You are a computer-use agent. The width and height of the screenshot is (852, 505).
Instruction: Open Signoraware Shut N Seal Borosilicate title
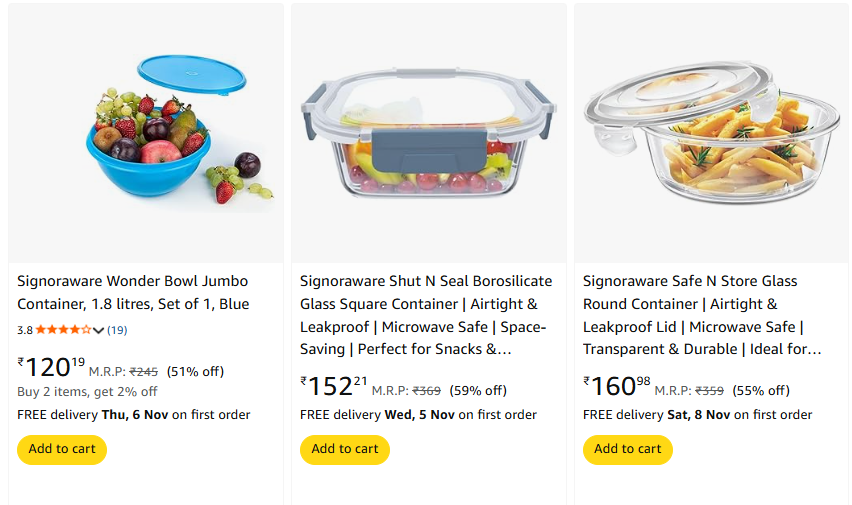pos(425,315)
